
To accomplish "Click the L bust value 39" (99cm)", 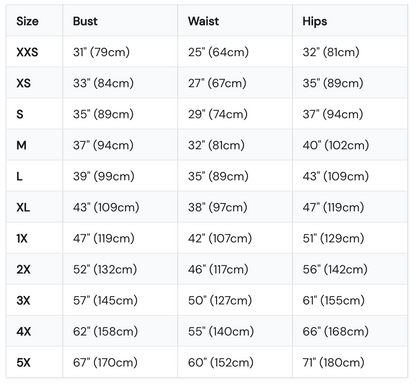I will click(x=104, y=176).
